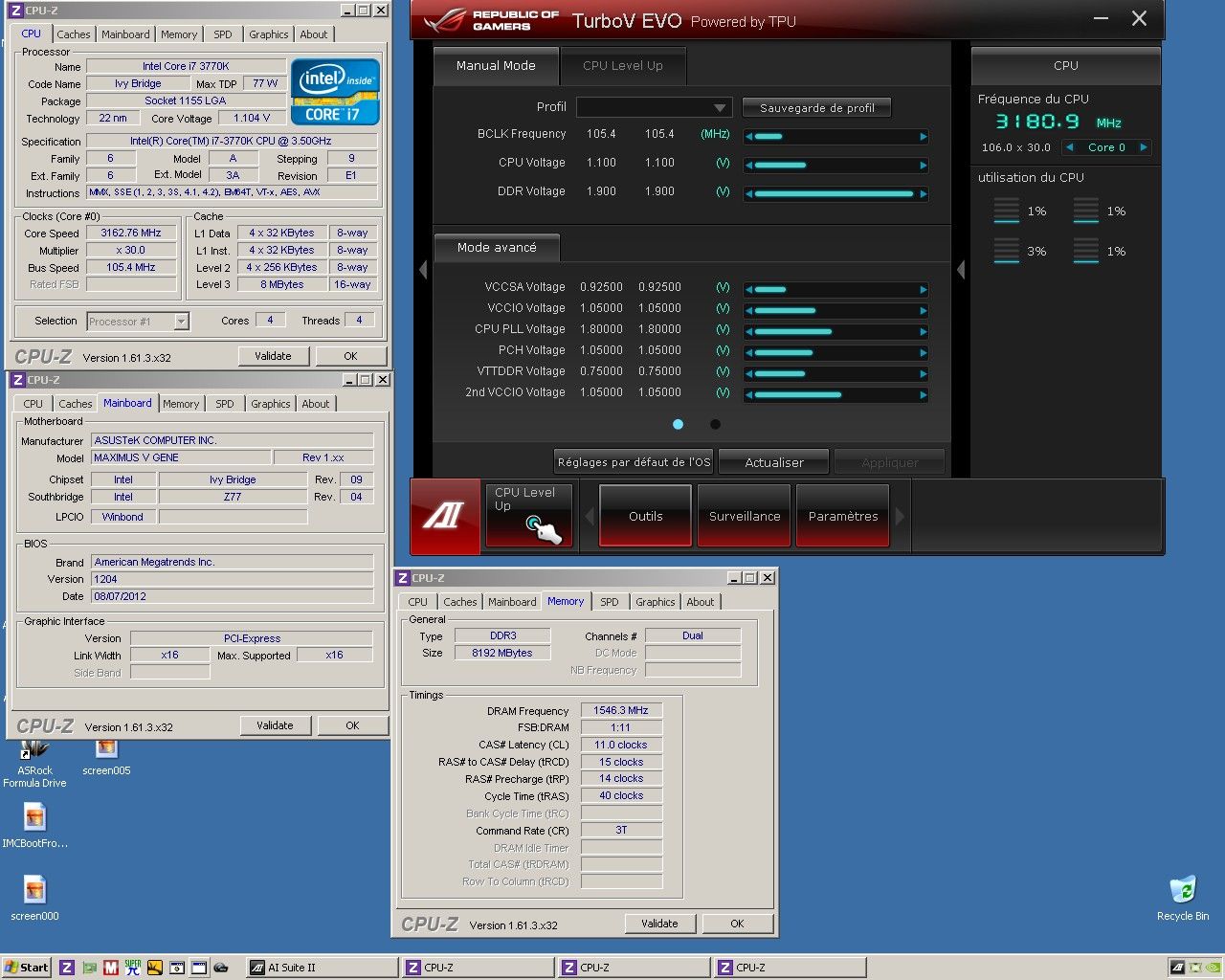
Task: Open the Outils menu button
Action: [x=646, y=516]
